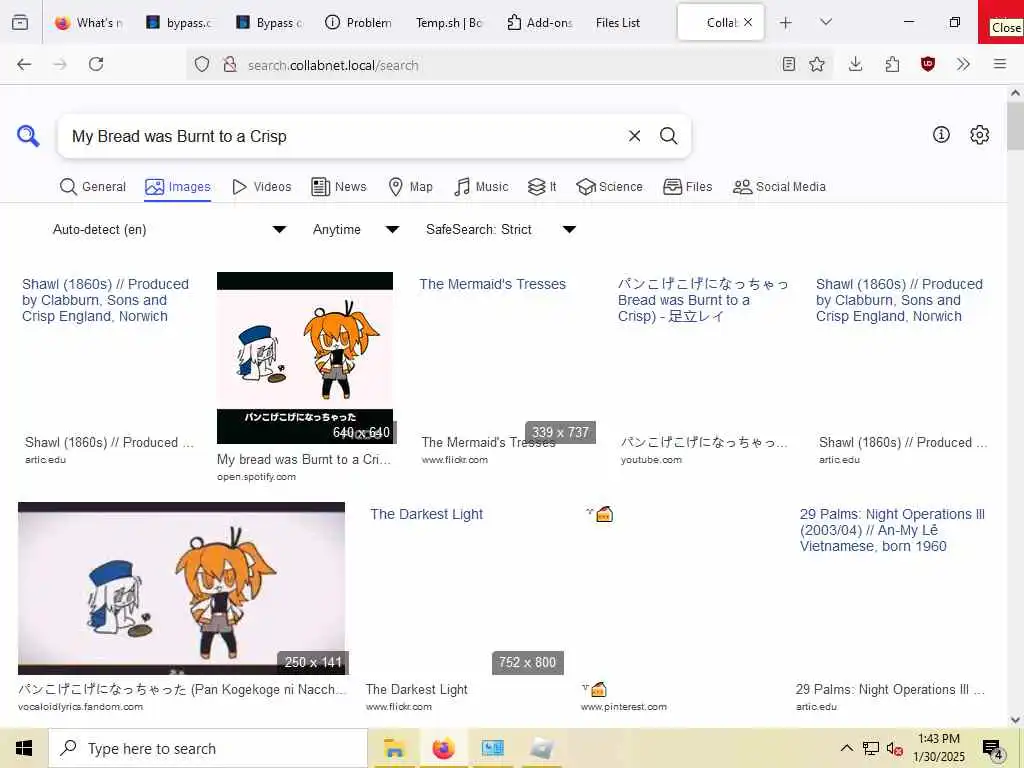Open the SafeSearch: Strict dropdown

coord(500,229)
